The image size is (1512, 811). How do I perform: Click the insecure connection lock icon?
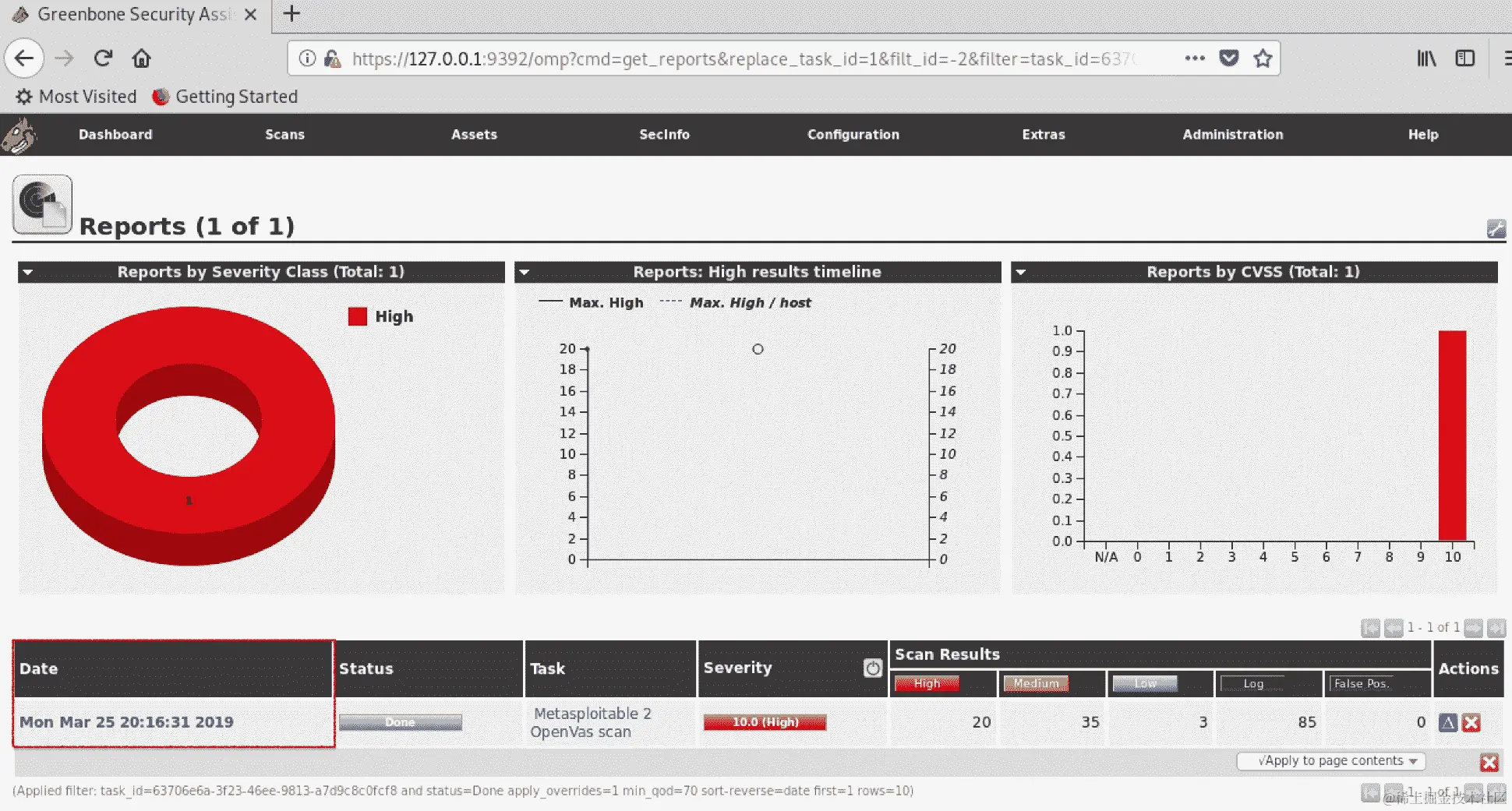pyautogui.click(x=332, y=58)
